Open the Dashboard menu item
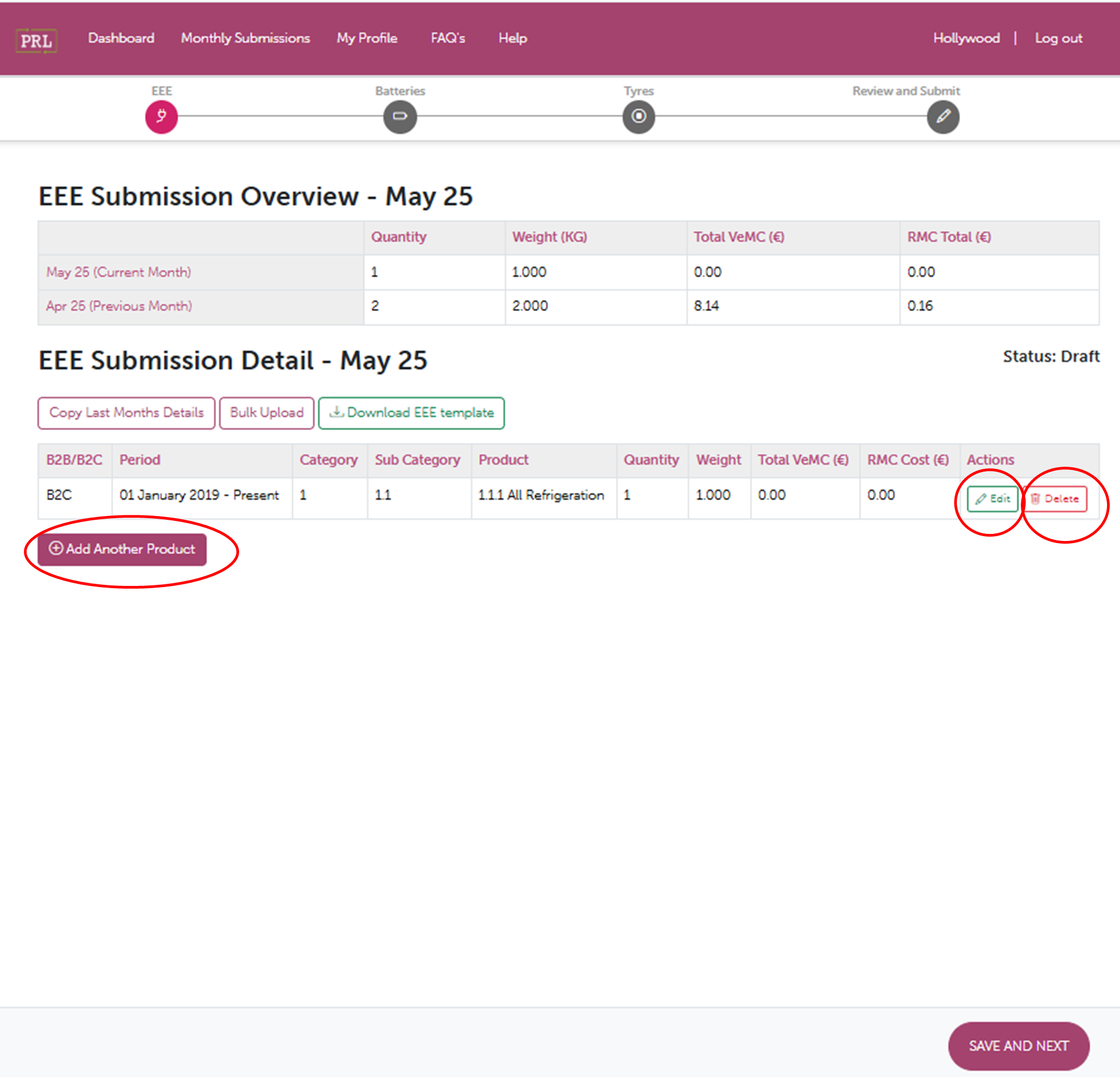This screenshot has width=1120, height=1077. coord(121,38)
